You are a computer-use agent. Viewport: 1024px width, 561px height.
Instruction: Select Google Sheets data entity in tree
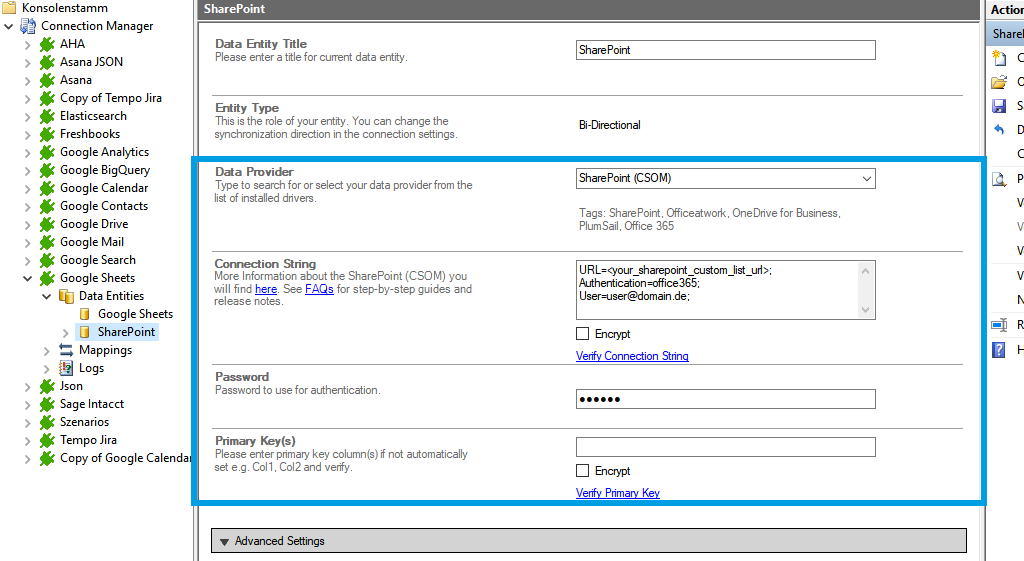point(135,314)
